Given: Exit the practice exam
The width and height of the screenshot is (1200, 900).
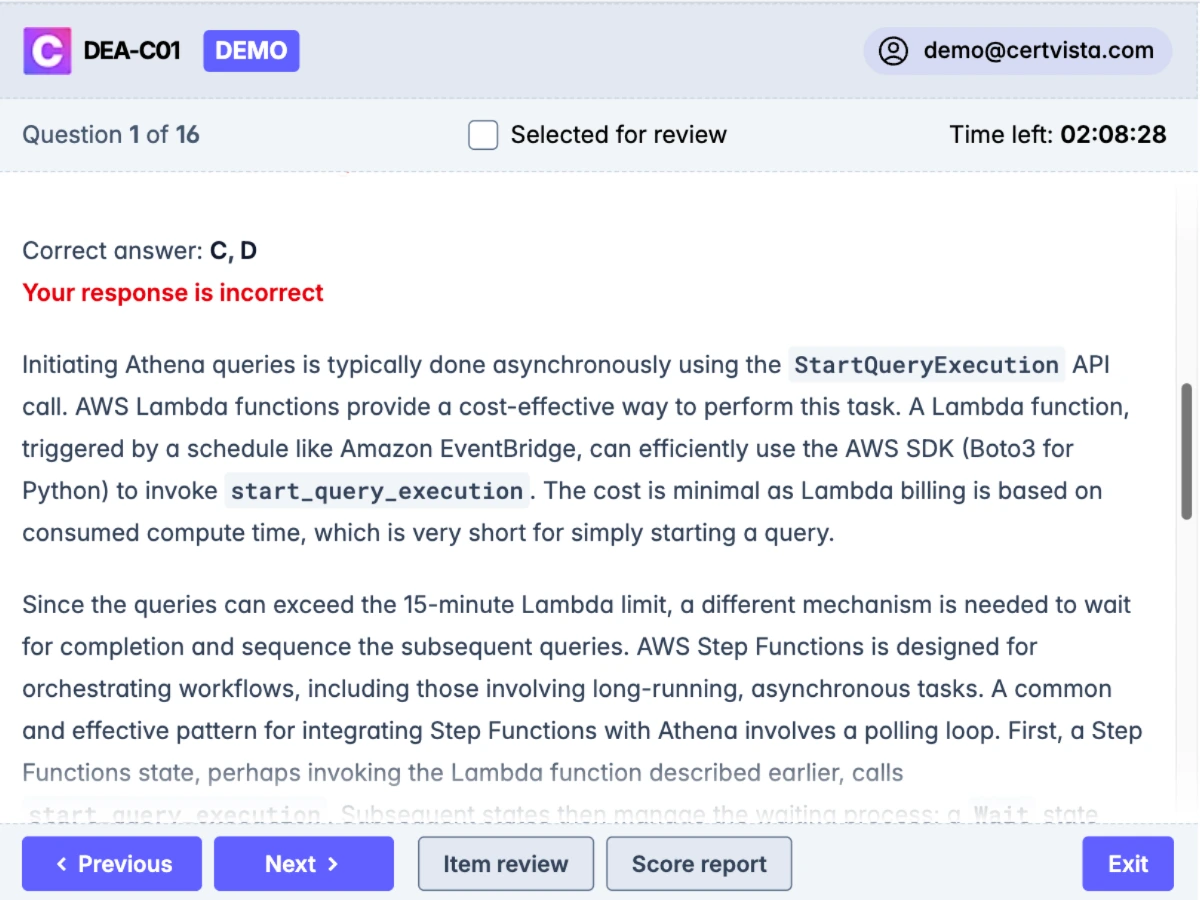Looking at the screenshot, I should [1127, 864].
